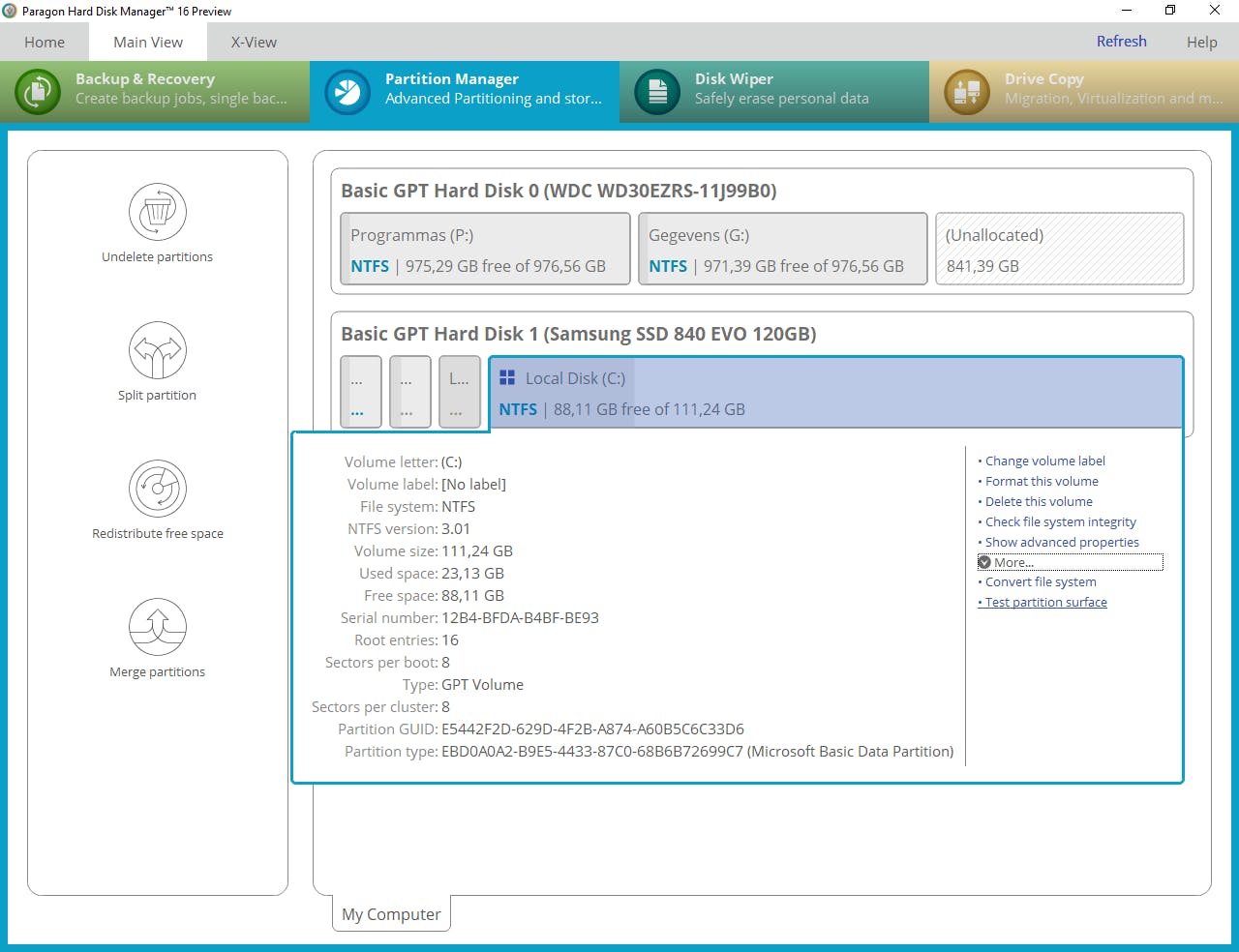Select the first small partition on Disk 1

pos(361,392)
